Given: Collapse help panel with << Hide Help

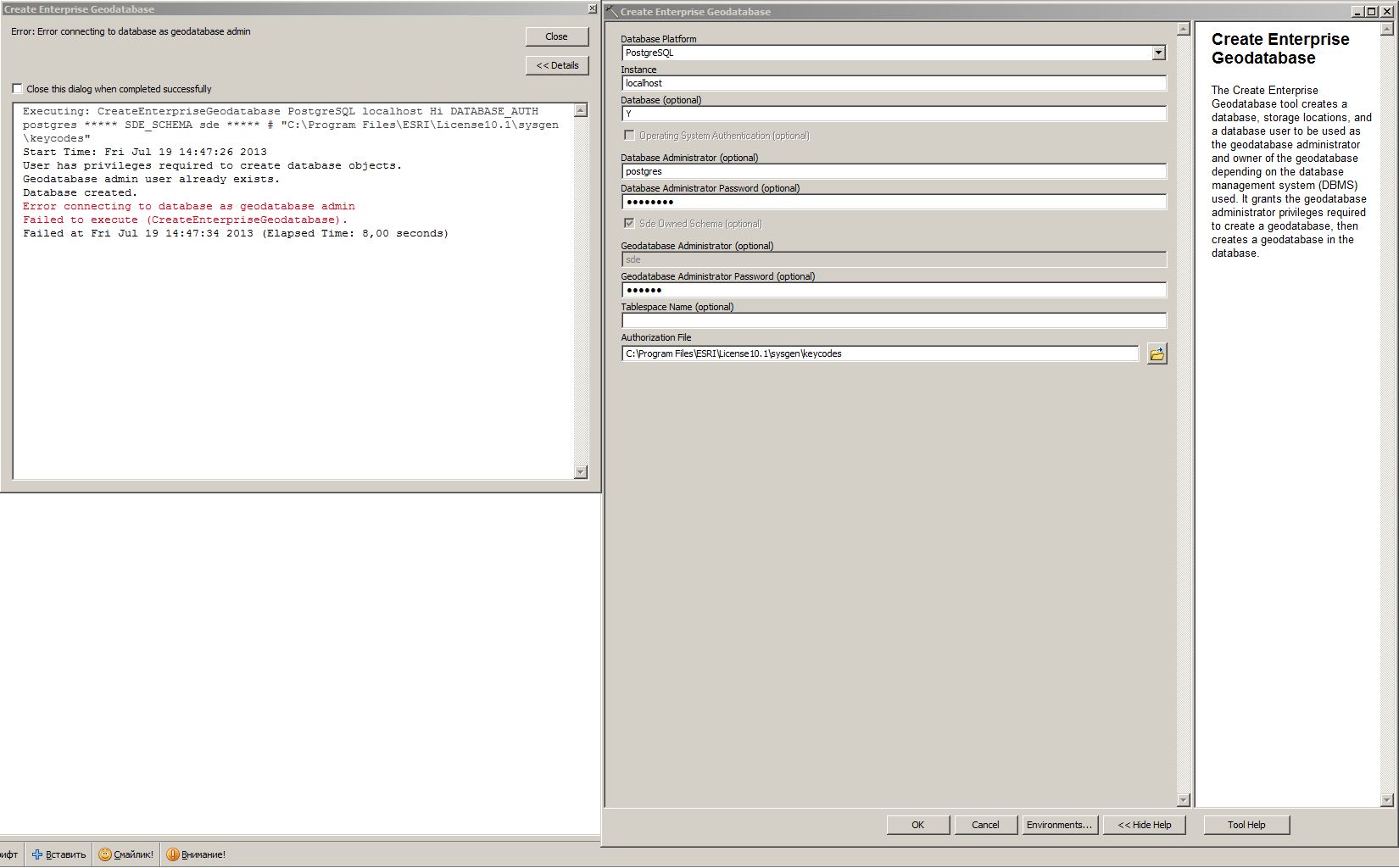Looking at the screenshot, I should [1144, 825].
